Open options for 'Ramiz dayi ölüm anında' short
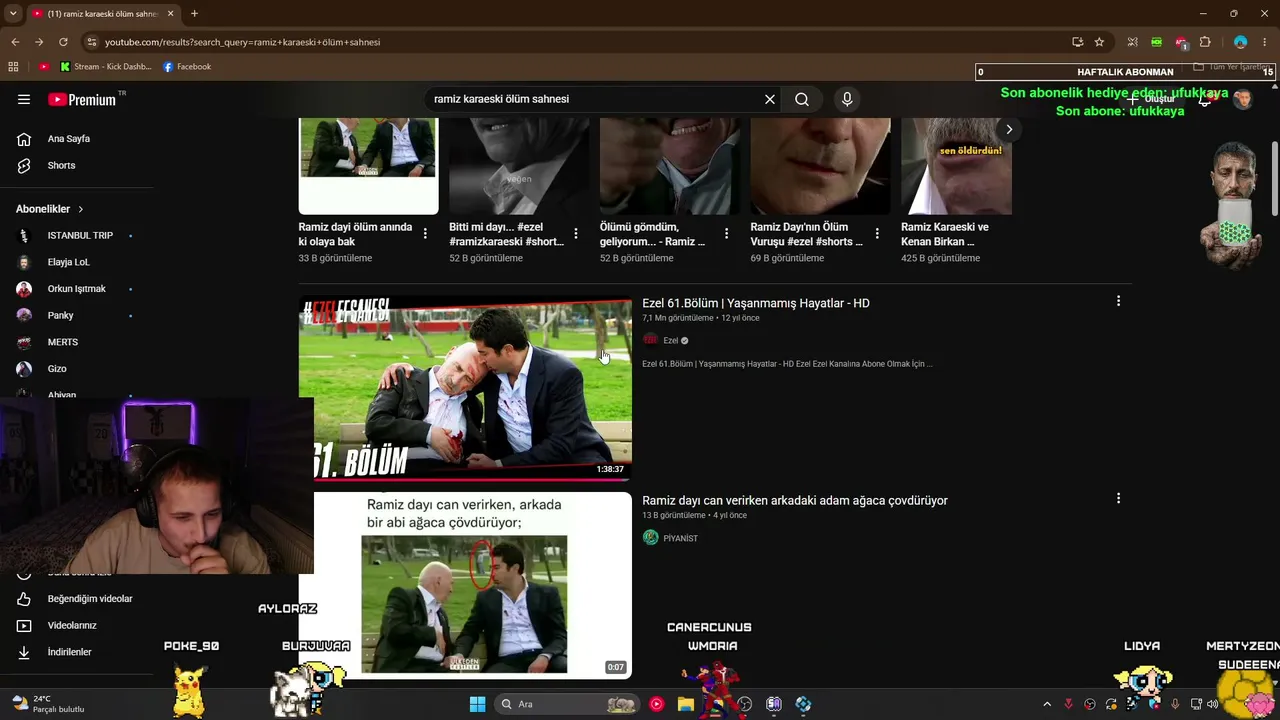The width and height of the screenshot is (1280, 720). click(x=425, y=234)
